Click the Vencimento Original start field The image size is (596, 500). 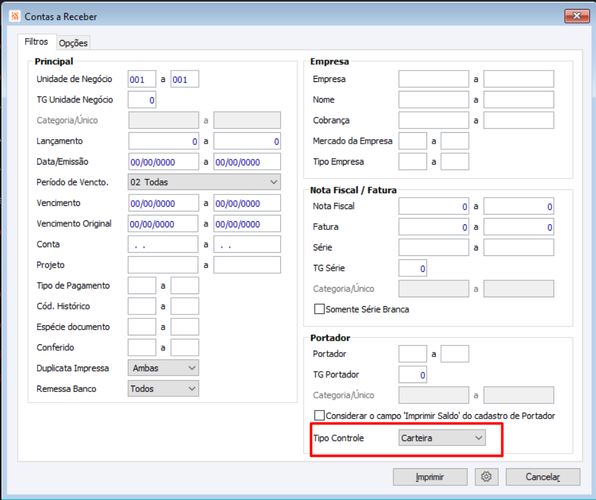tap(163, 224)
